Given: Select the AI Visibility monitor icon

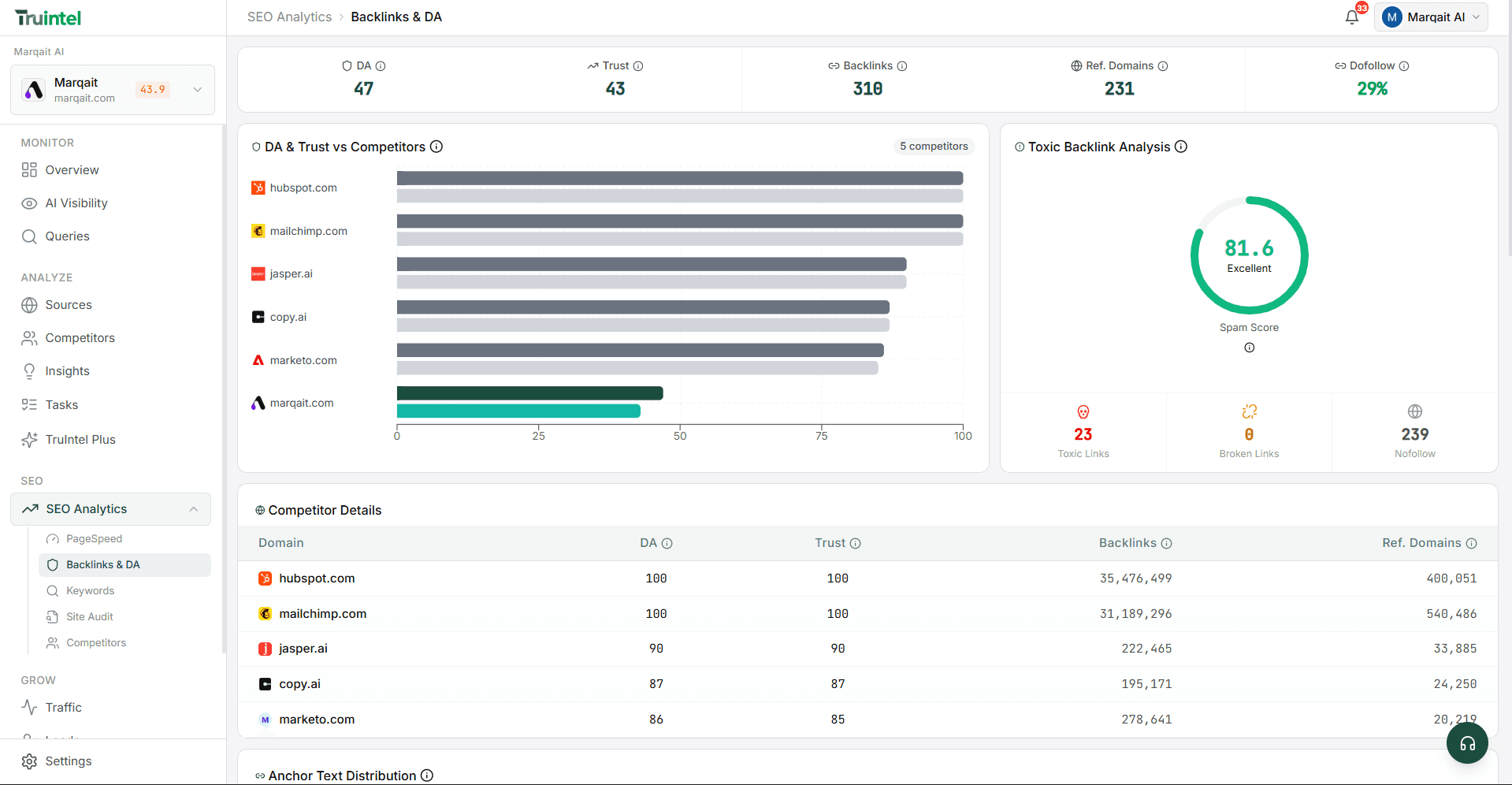Looking at the screenshot, I should click(x=29, y=203).
